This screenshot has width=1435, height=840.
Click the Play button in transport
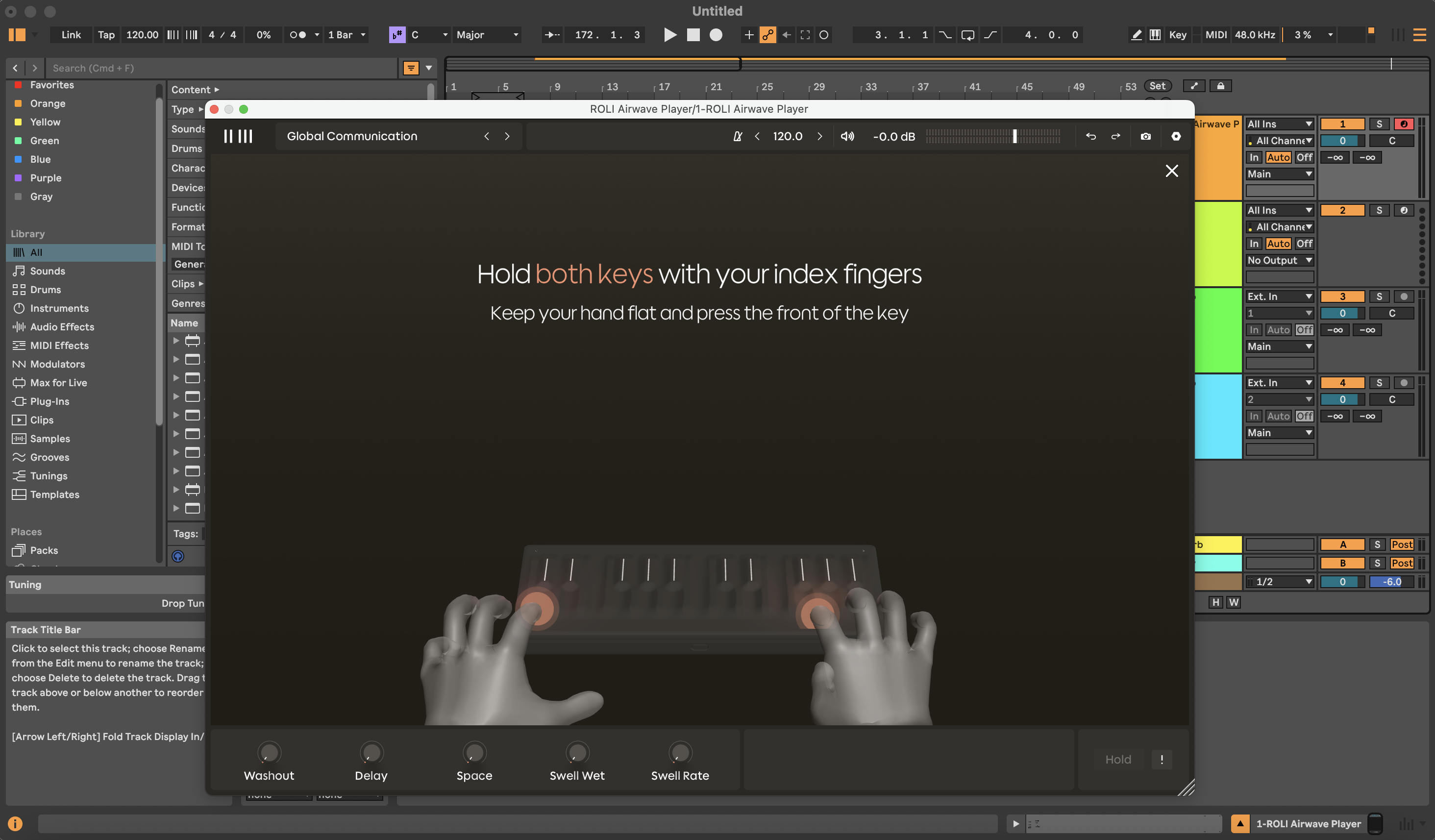point(669,35)
